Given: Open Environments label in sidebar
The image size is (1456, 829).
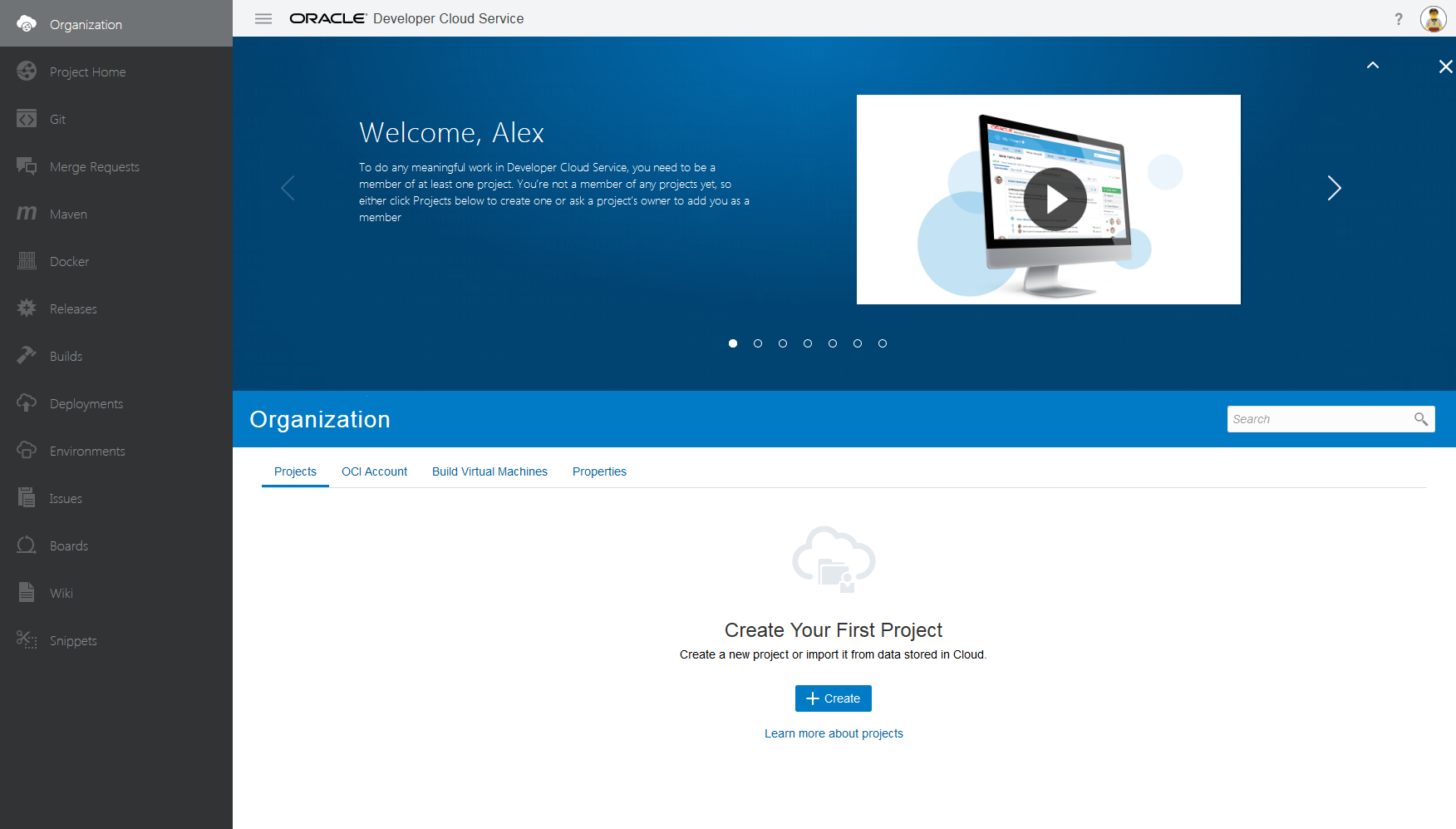Looking at the screenshot, I should (x=87, y=452).
